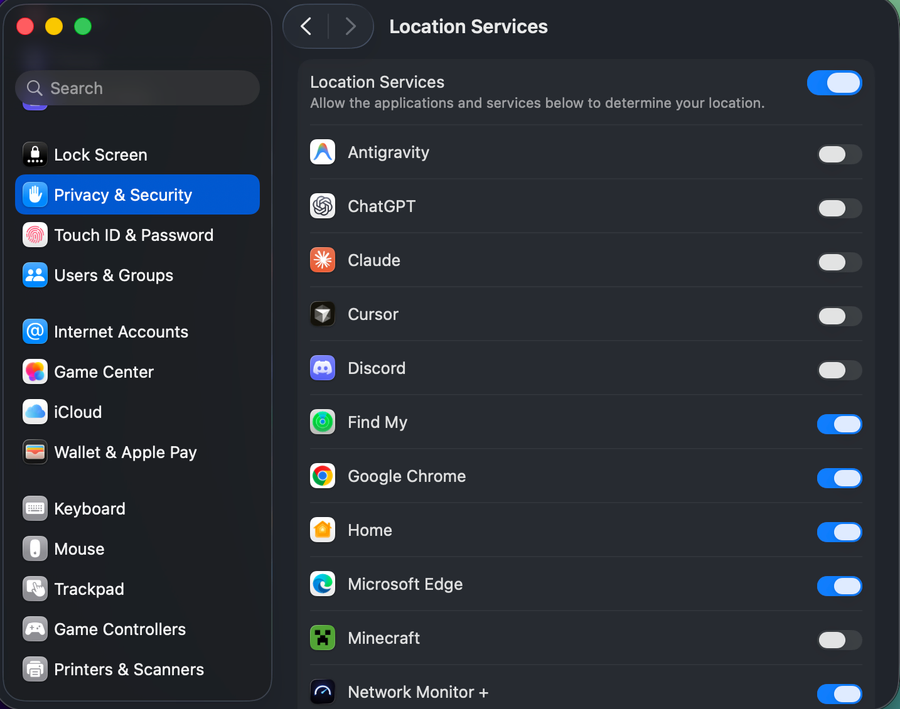The image size is (900, 709).
Task: Click the 'Location Services' page title
Action: tap(468, 26)
